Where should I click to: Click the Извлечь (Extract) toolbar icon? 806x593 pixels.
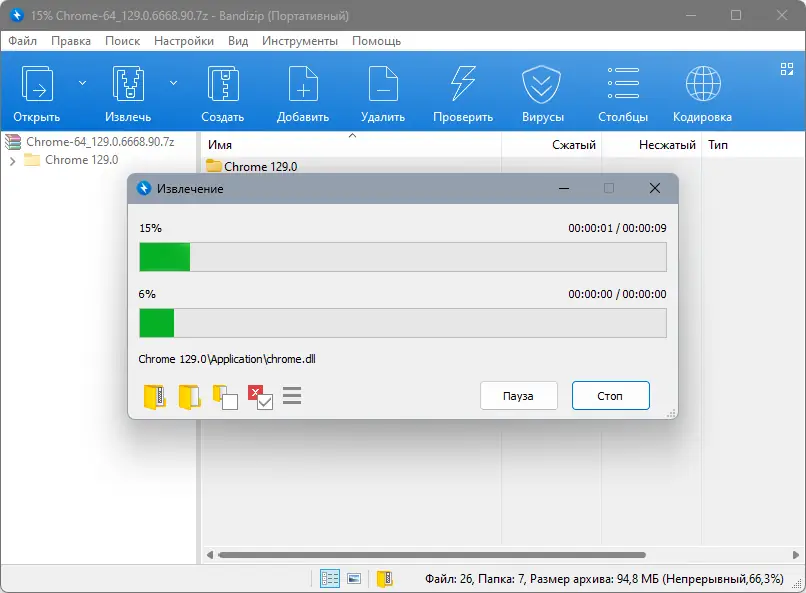[128, 84]
